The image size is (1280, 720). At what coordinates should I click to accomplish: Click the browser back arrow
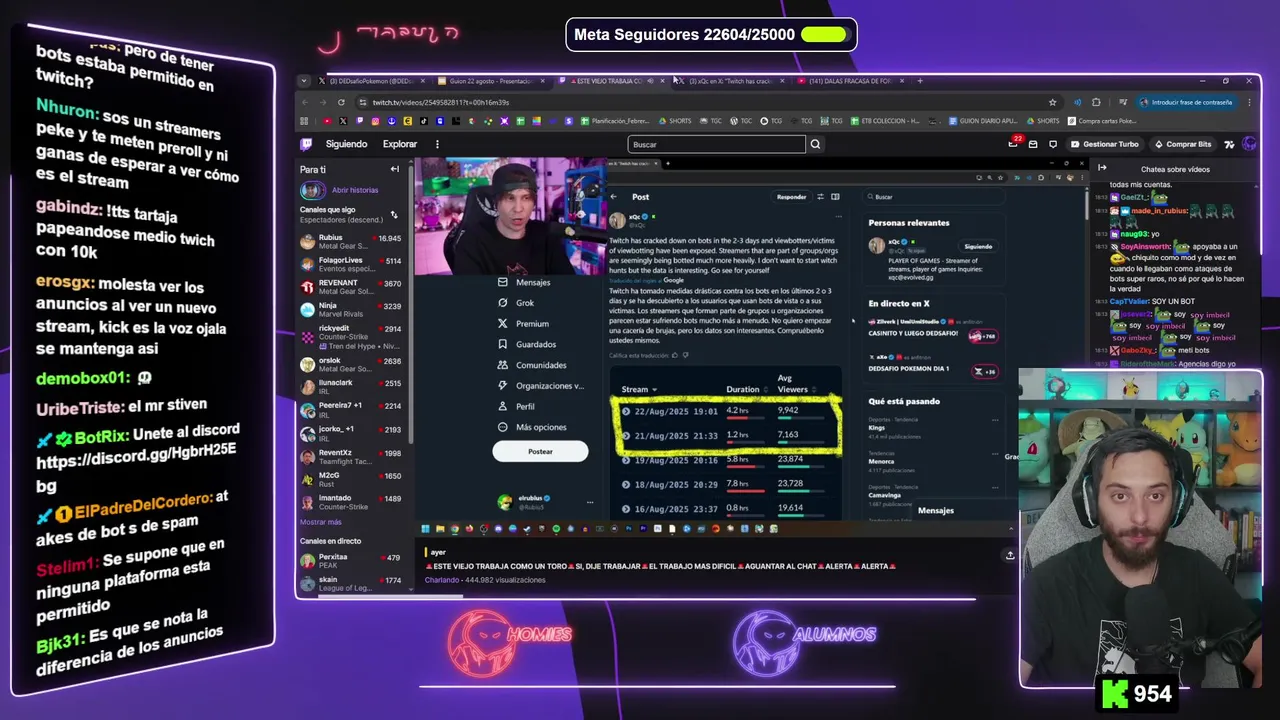[x=306, y=102]
